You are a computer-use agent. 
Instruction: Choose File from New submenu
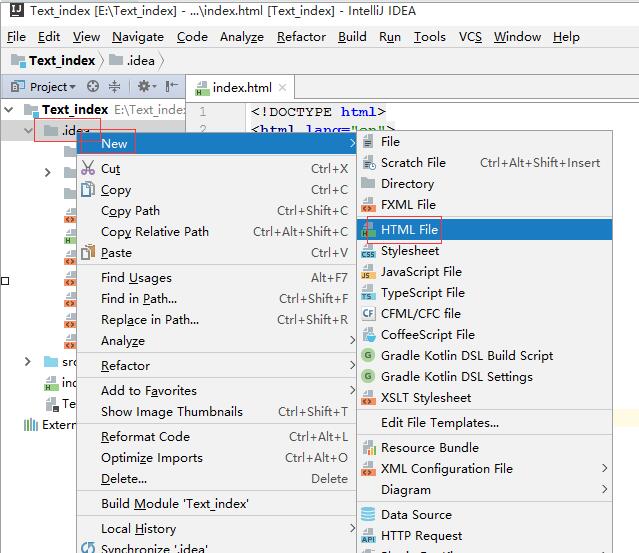[x=485, y=142]
